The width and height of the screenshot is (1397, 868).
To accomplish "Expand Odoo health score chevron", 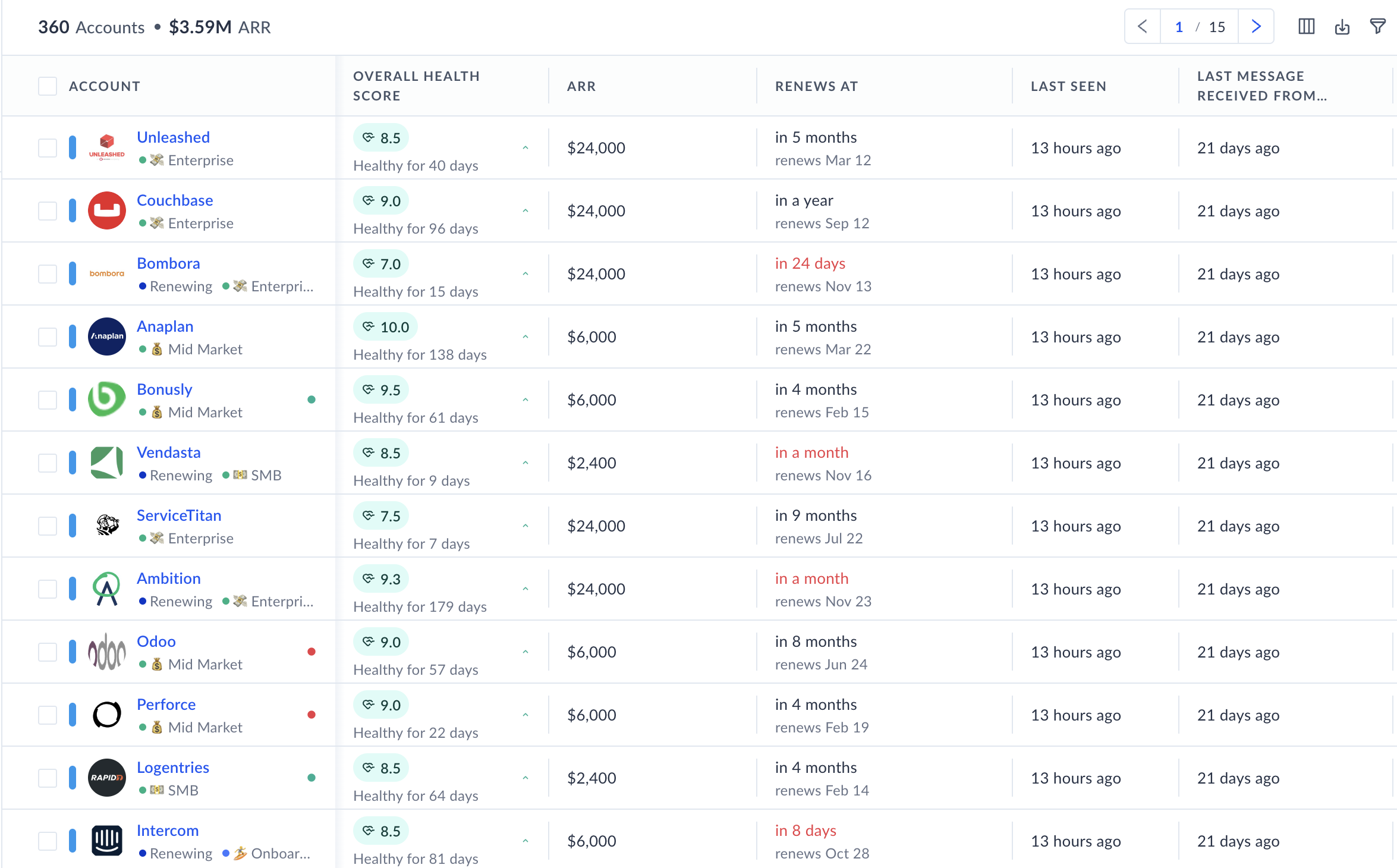I will coord(526,652).
